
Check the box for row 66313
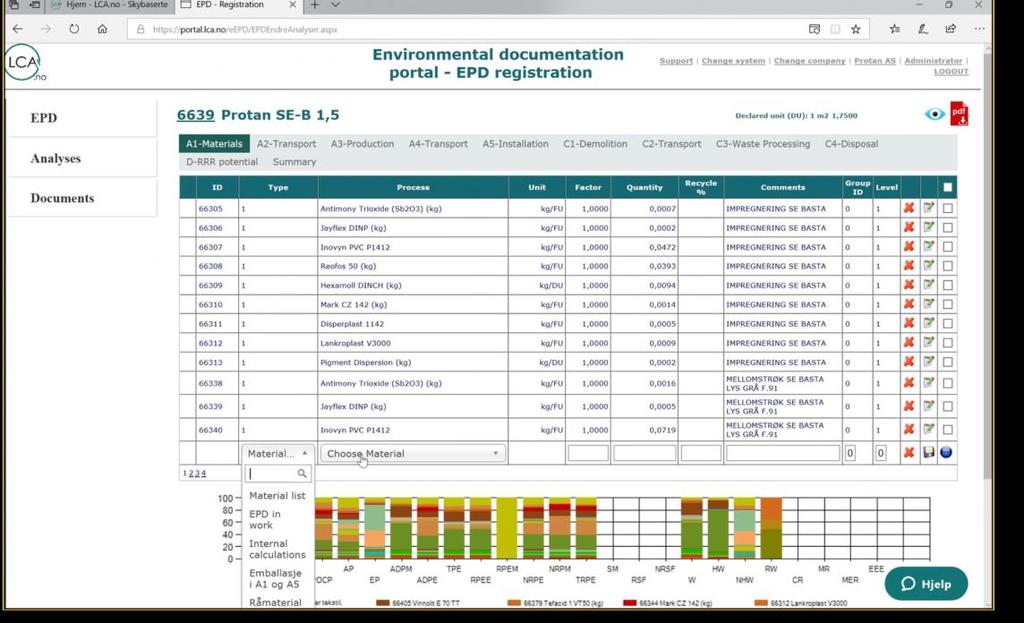(948, 362)
